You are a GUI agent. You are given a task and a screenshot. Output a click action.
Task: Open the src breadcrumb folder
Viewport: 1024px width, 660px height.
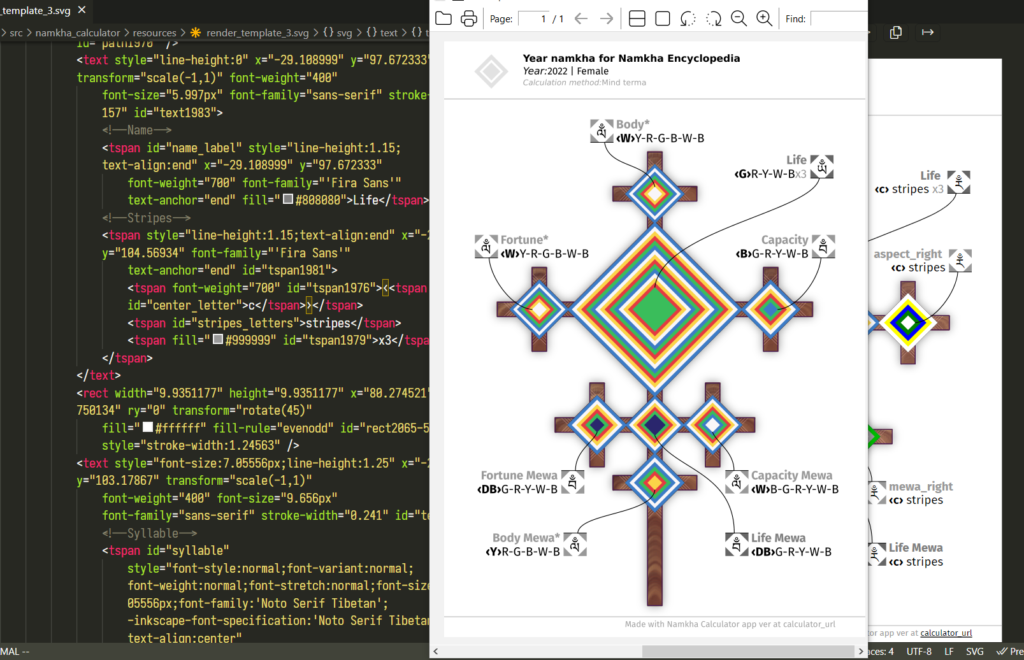click(16, 33)
